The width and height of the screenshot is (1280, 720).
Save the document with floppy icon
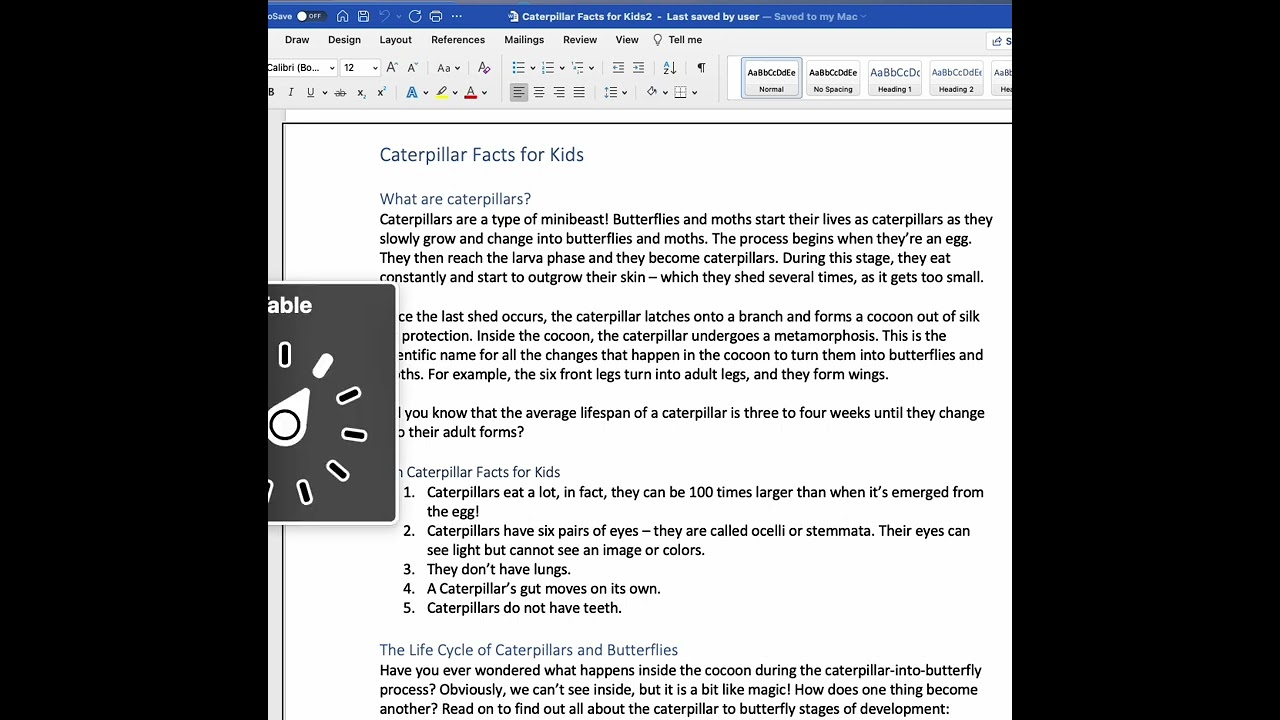(363, 16)
